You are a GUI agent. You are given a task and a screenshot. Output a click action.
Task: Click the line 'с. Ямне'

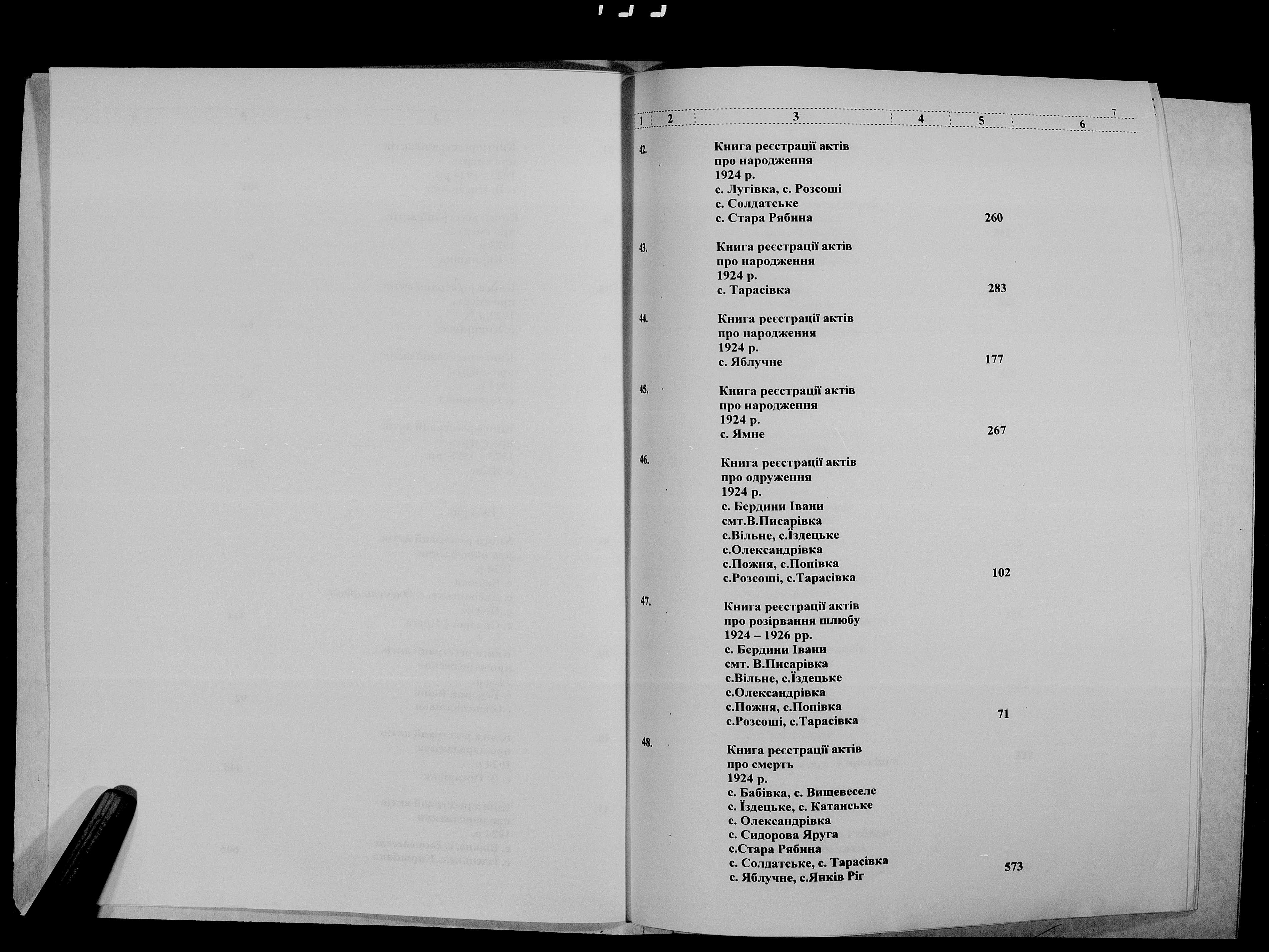click(742, 434)
